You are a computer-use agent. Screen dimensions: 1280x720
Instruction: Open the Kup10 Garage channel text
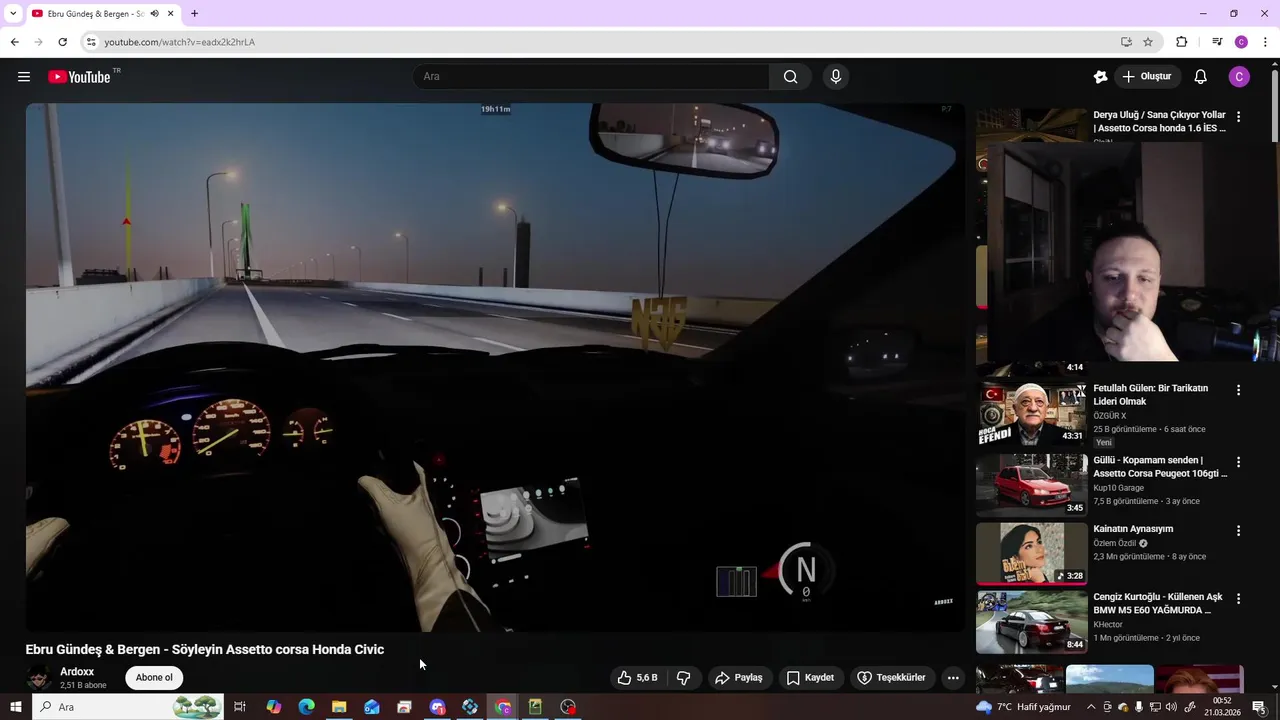point(1119,488)
